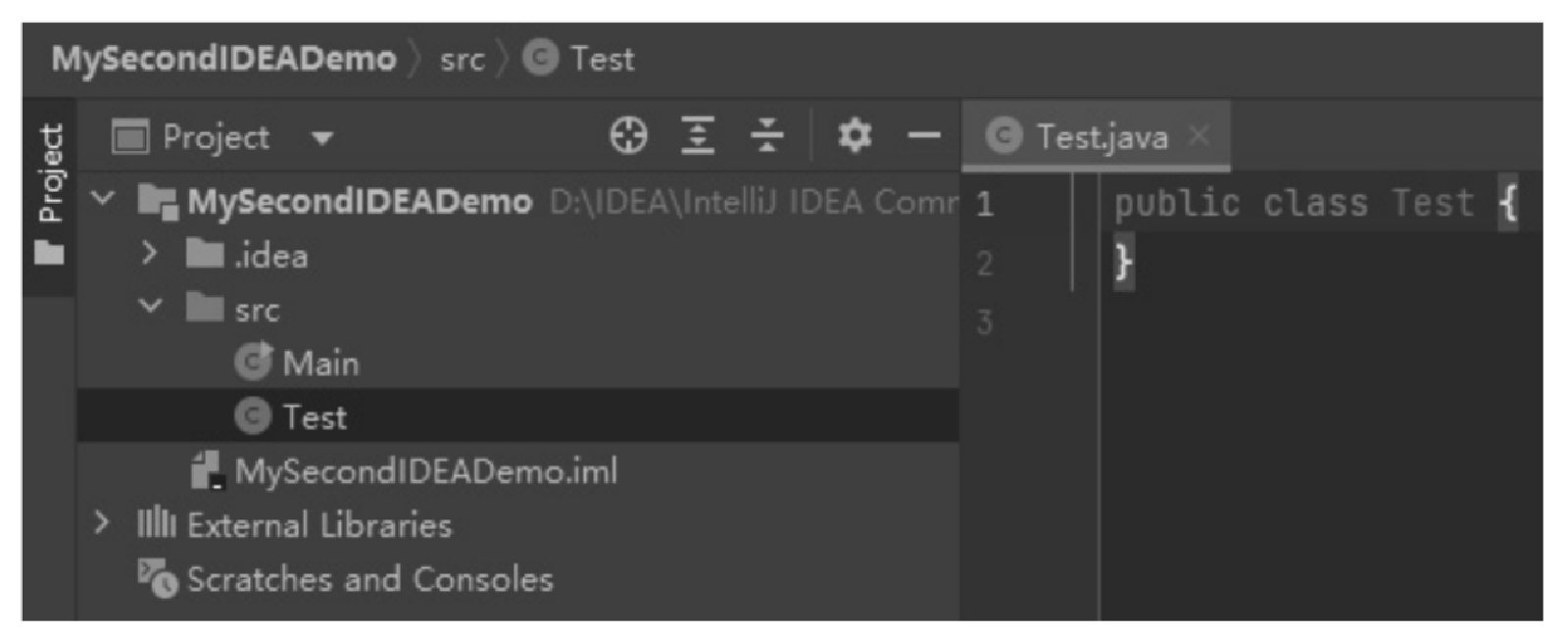Click the Collapse All icon in Project toolbar
This screenshot has width=1568, height=635.
pyautogui.click(x=766, y=135)
